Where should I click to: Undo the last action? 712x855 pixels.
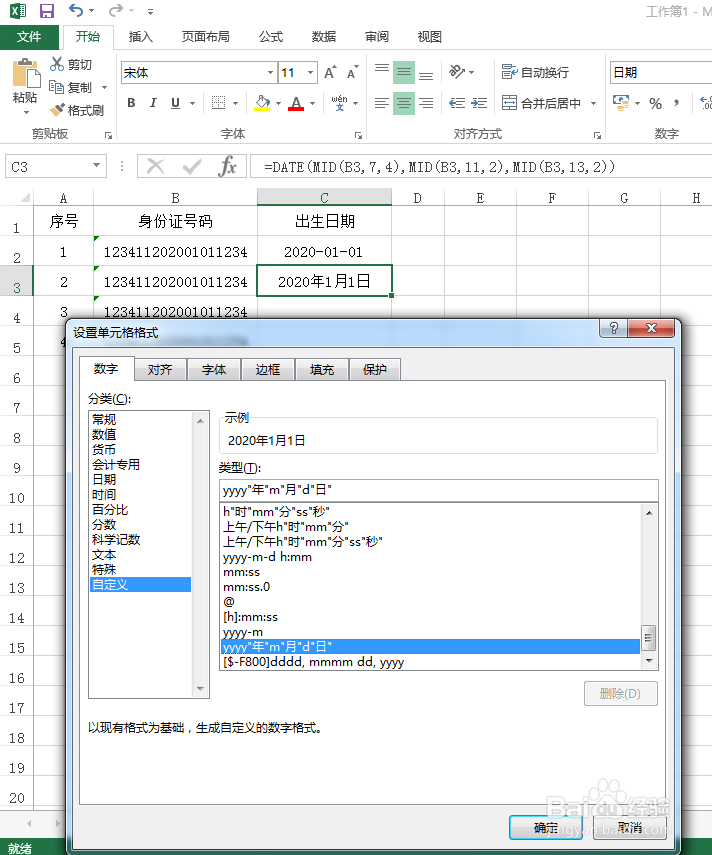pos(76,10)
